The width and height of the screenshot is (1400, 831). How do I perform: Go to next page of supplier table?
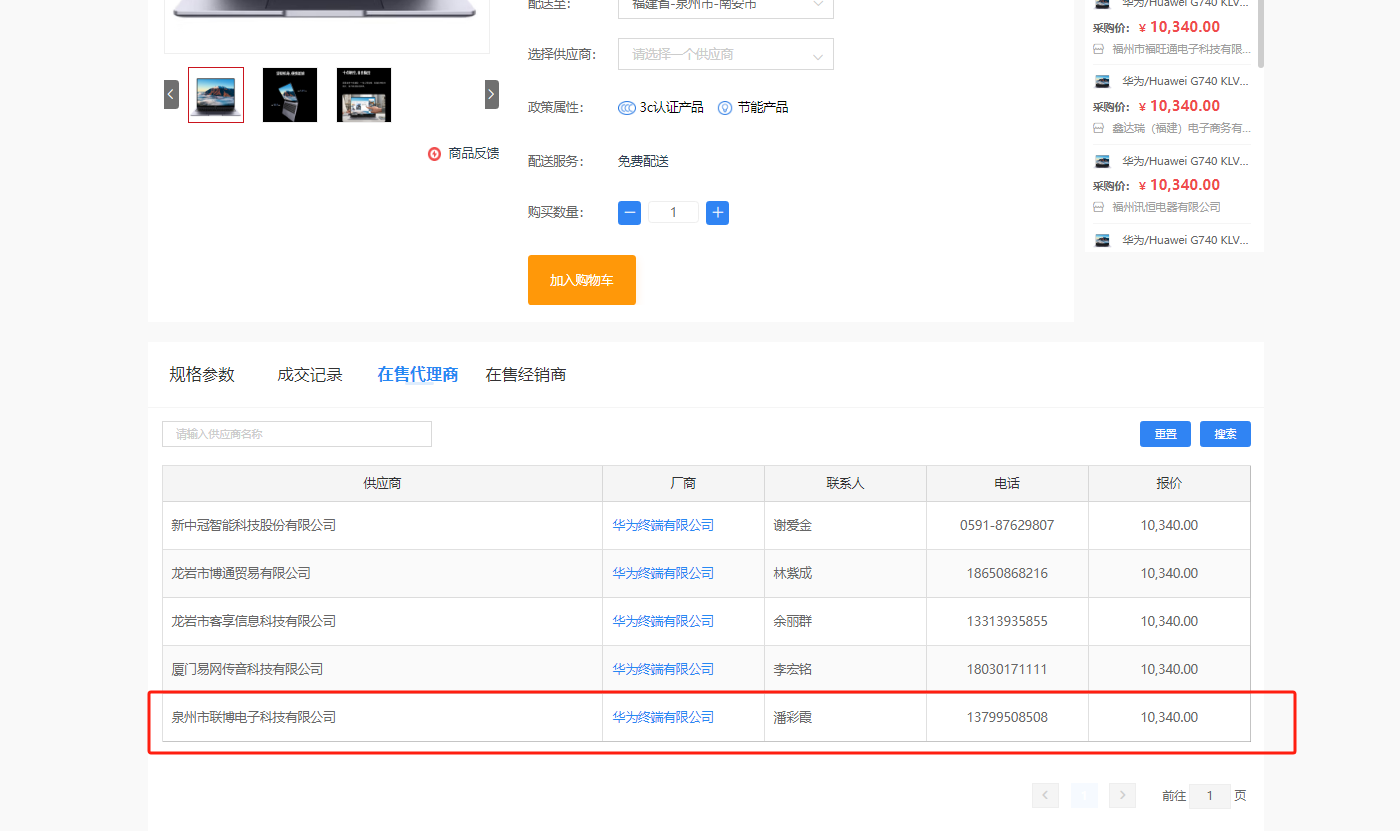click(x=1122, y=795)
